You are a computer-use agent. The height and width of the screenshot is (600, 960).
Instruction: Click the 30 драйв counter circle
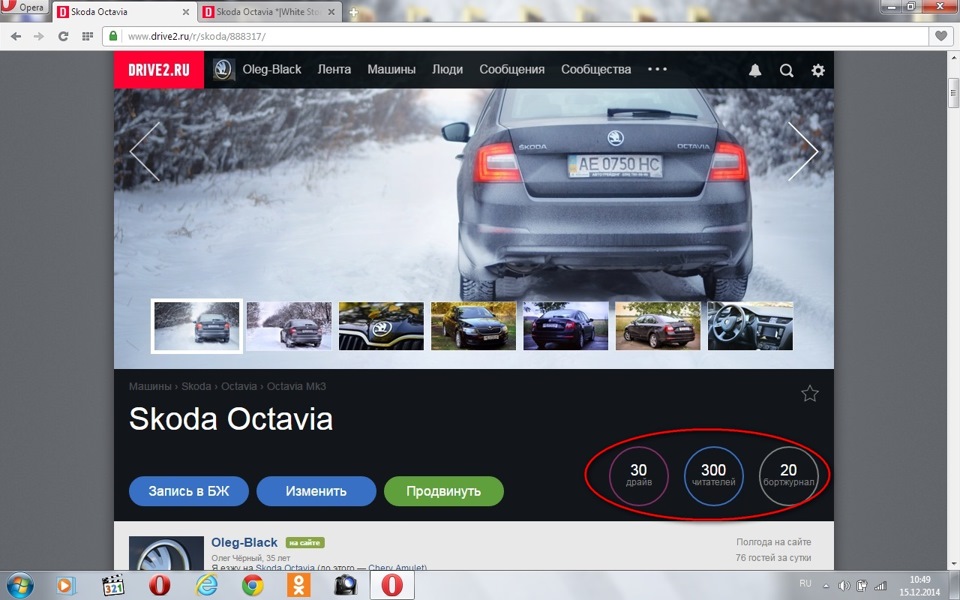(639, 476)
